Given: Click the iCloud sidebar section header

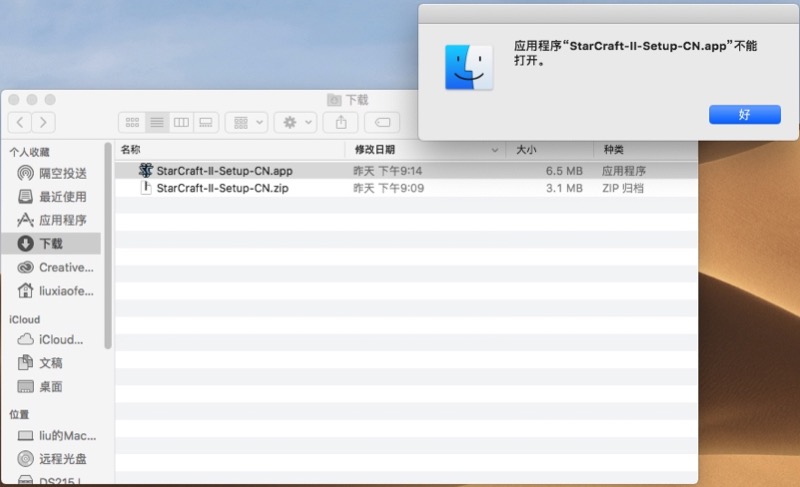Looking at the screenshot, I should point(24,319).
